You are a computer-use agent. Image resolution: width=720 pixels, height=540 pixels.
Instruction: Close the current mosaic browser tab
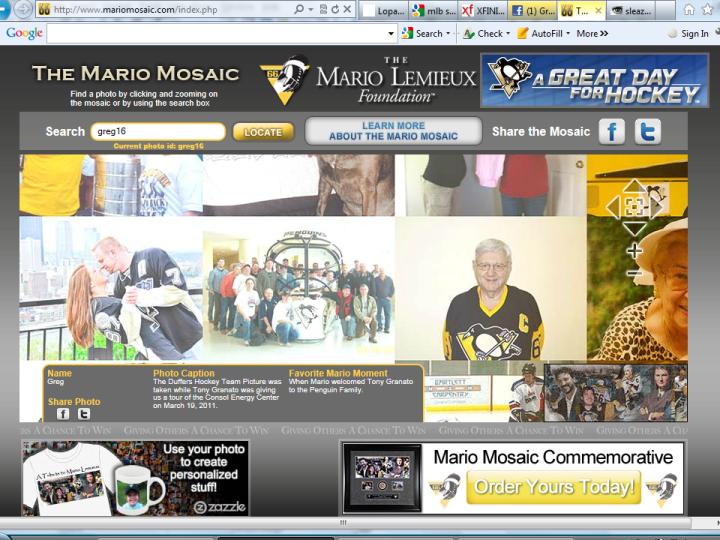click(598, 11)
